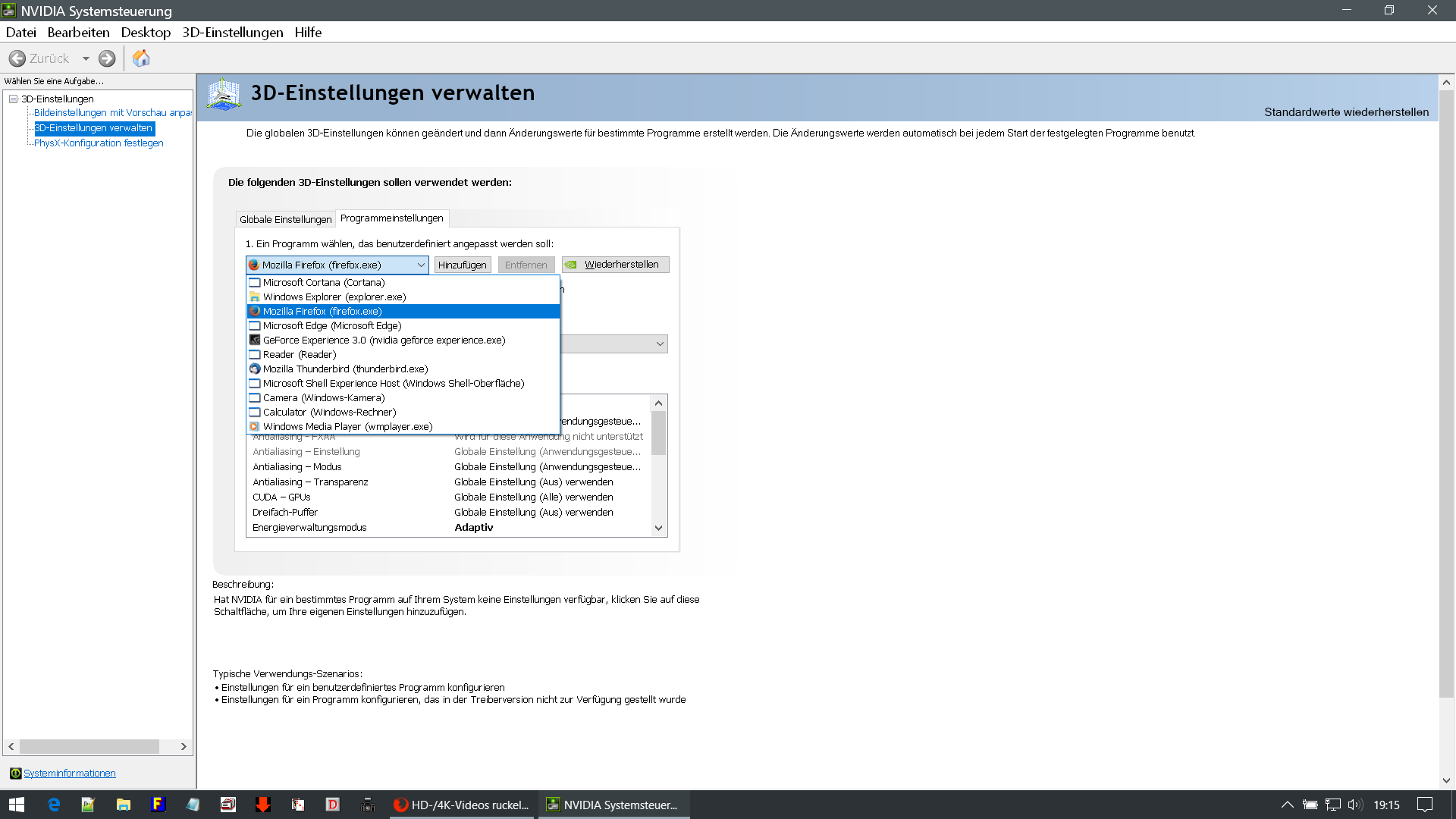This screenshot has width=1456, height=819.
Task: Click the speaker volume tray icon
Action: pos(1354,805)
